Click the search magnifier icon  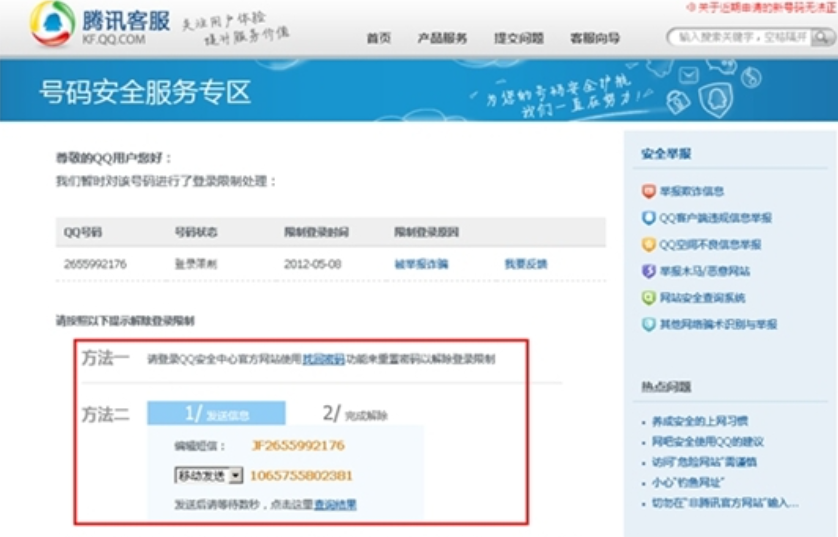tap(822, 38)
